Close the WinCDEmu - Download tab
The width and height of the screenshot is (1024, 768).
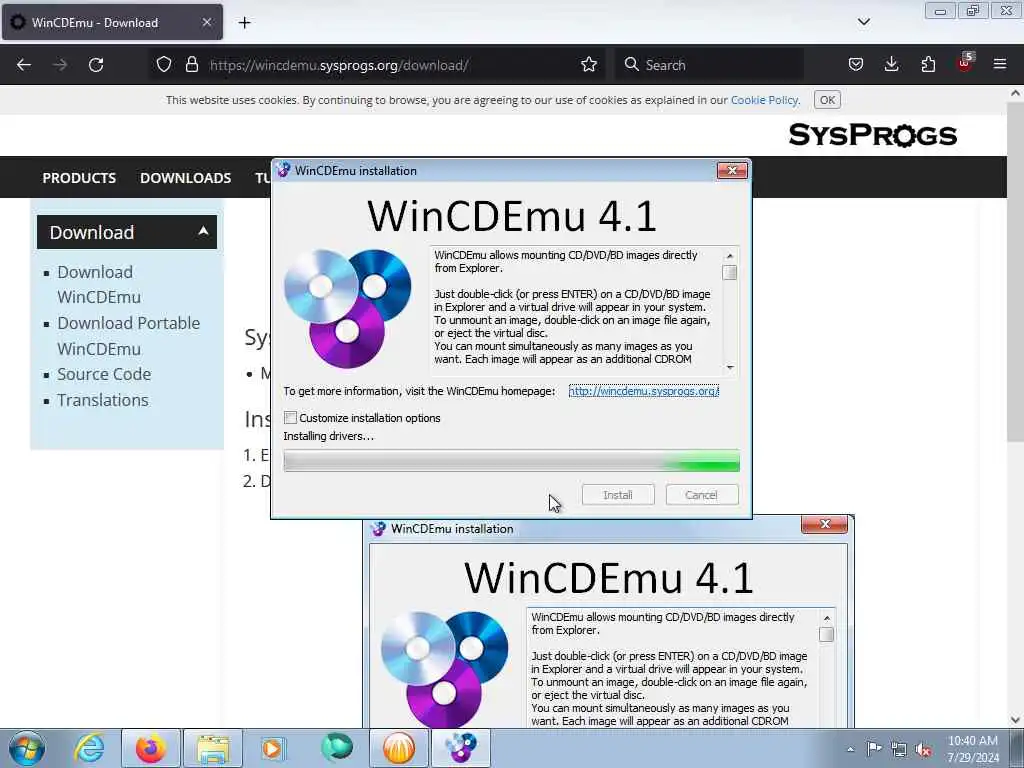(206, 22)
